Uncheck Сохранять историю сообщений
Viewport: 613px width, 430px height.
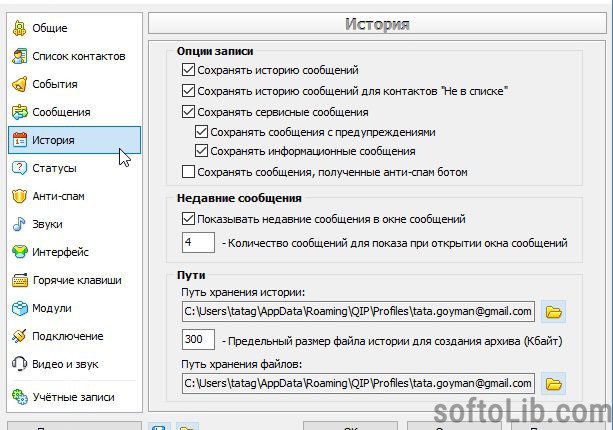(x=188, y=70)
